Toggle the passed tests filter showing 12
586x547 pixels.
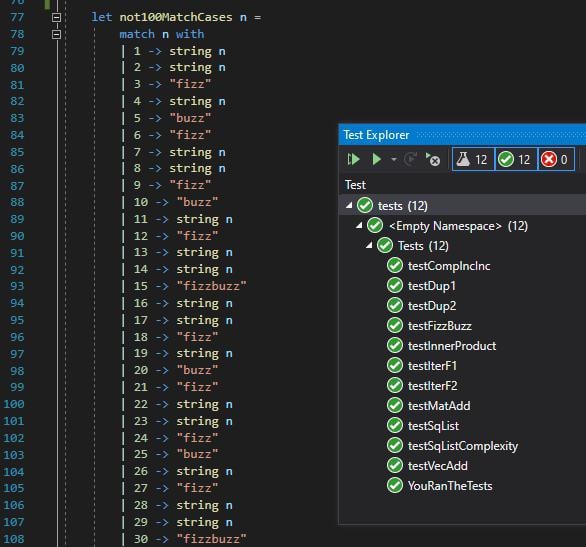(x=516, y=160)
